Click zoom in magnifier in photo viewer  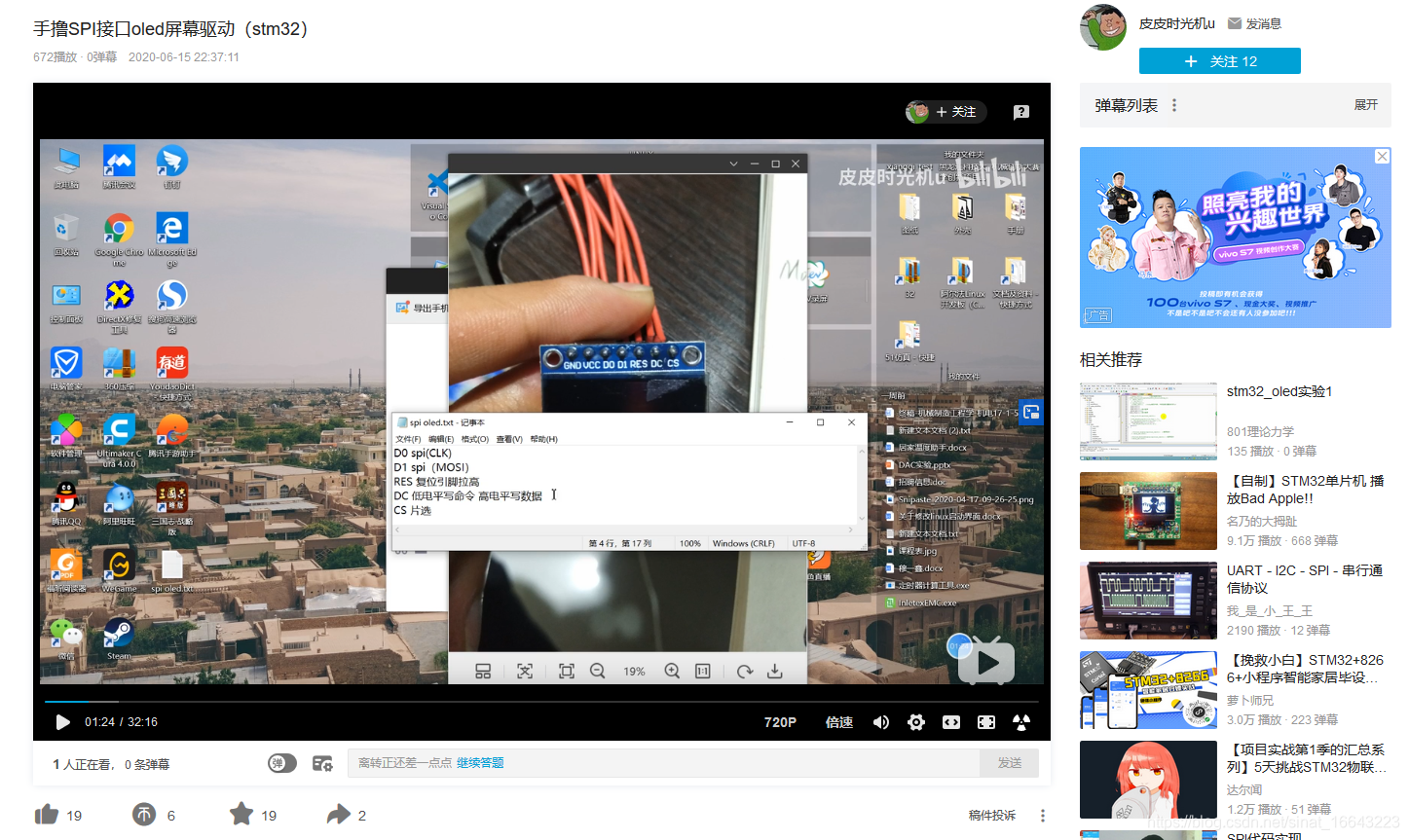pos(672,671)
